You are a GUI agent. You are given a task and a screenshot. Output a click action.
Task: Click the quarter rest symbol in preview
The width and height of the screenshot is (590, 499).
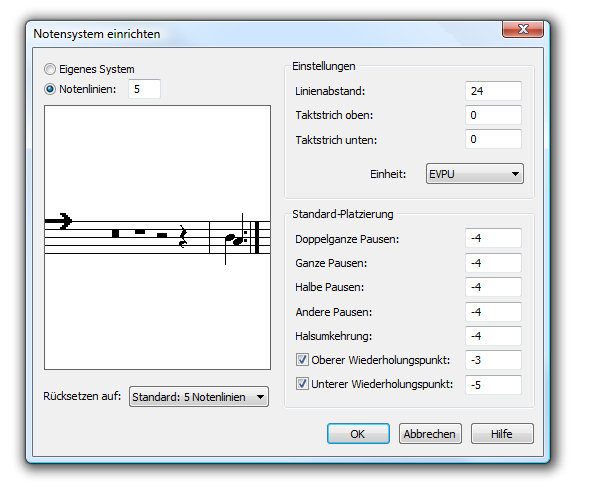tap(183, 237)
